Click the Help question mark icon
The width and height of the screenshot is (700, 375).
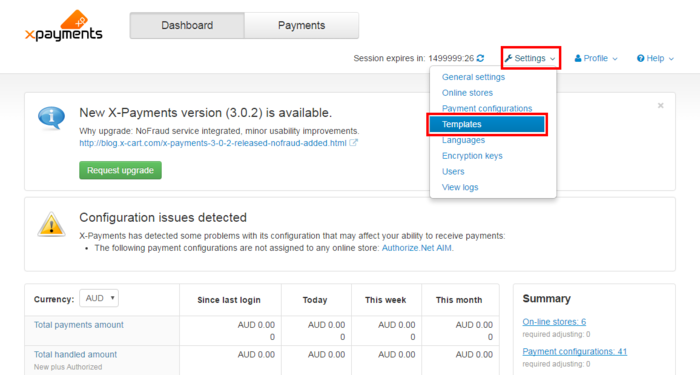click(641, 58)
